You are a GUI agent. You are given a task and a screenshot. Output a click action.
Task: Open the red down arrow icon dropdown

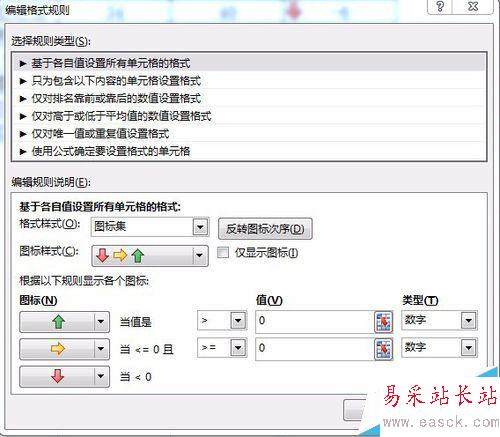(x=64, y=376)
